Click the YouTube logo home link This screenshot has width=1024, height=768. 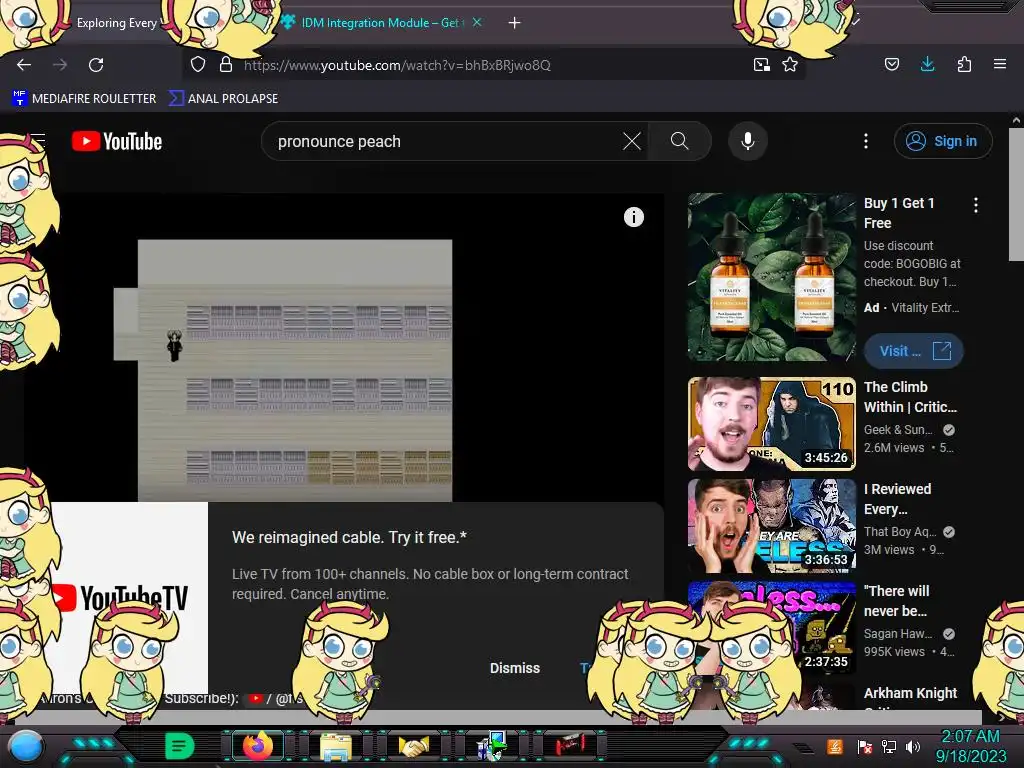(117, 141)
